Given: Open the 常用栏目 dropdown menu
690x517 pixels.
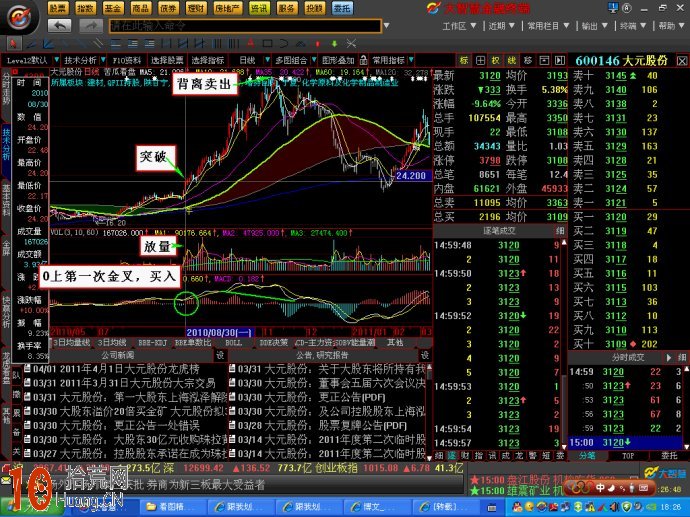Looking at the screenshot, I should pos(548,26).
